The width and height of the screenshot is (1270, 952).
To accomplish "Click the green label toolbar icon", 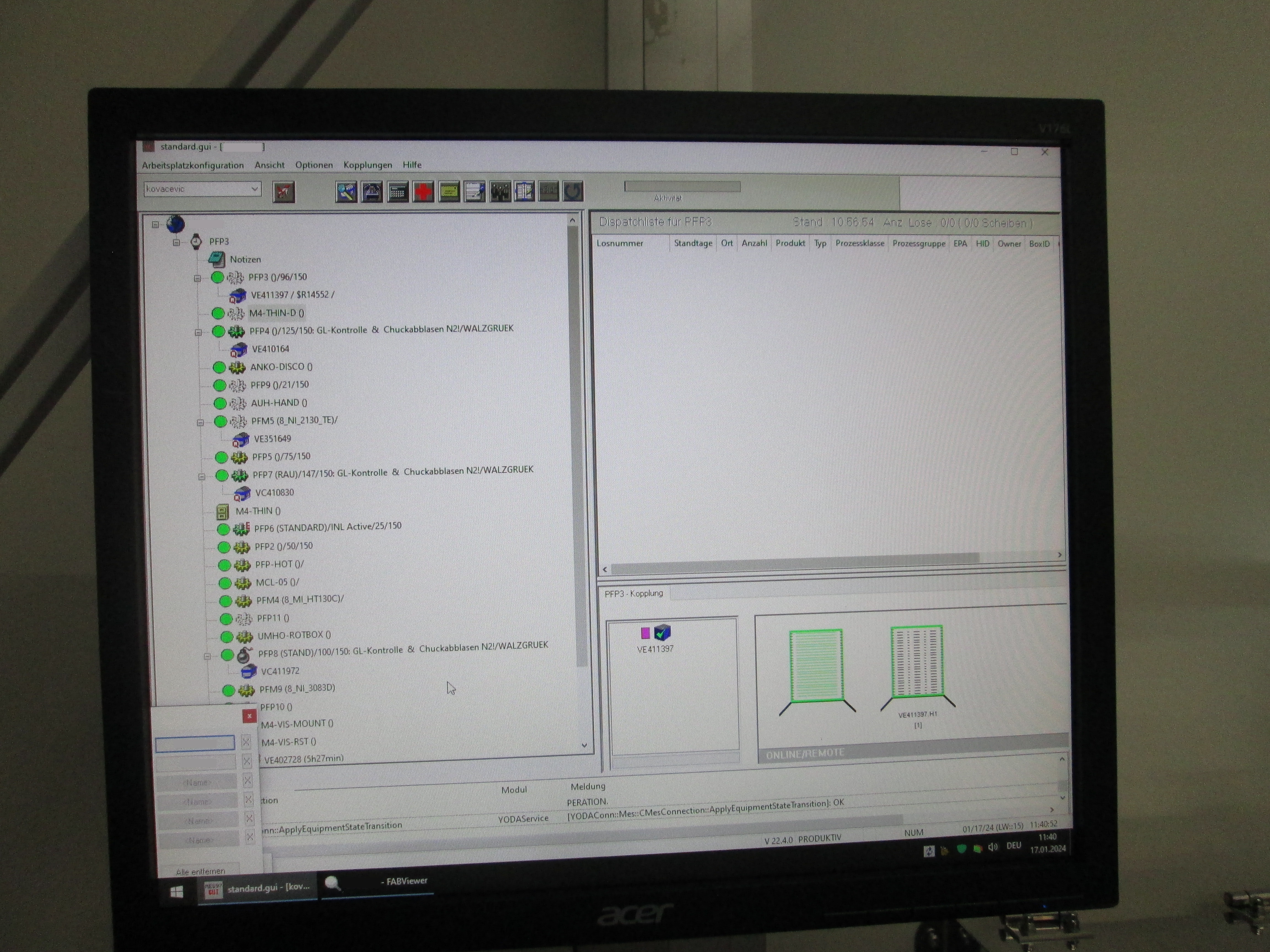I will (449, 192).
